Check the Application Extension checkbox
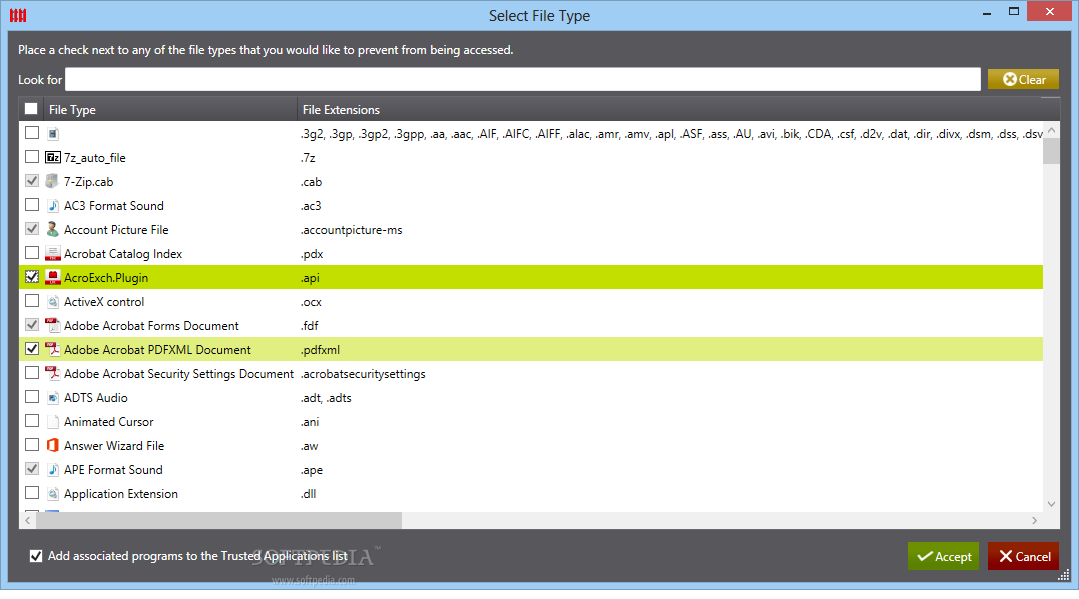 point(32,493)
